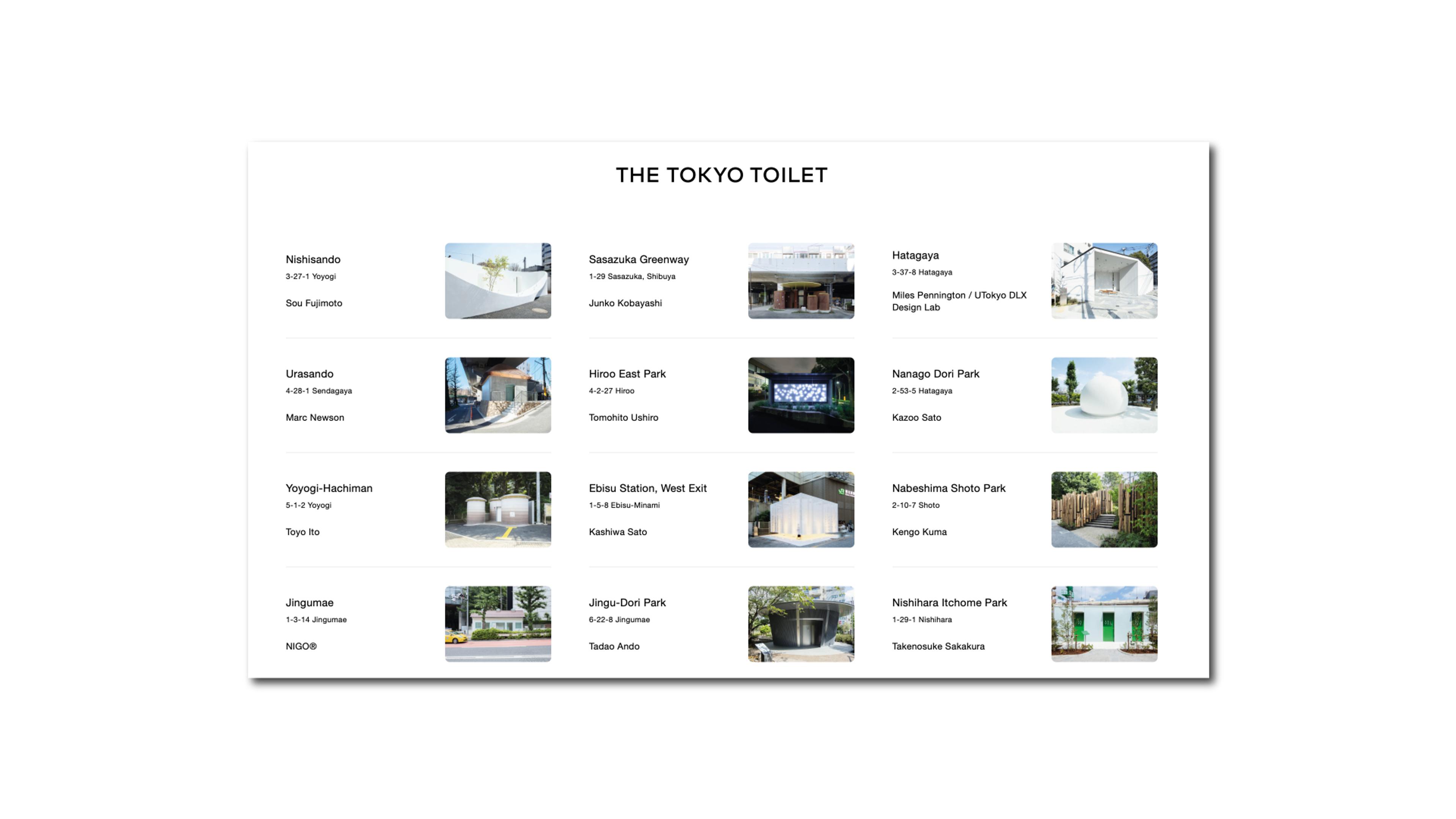1456x819 pixels.
Task: Open the Urasando toilet thumbnail
Action: point(497,395)
